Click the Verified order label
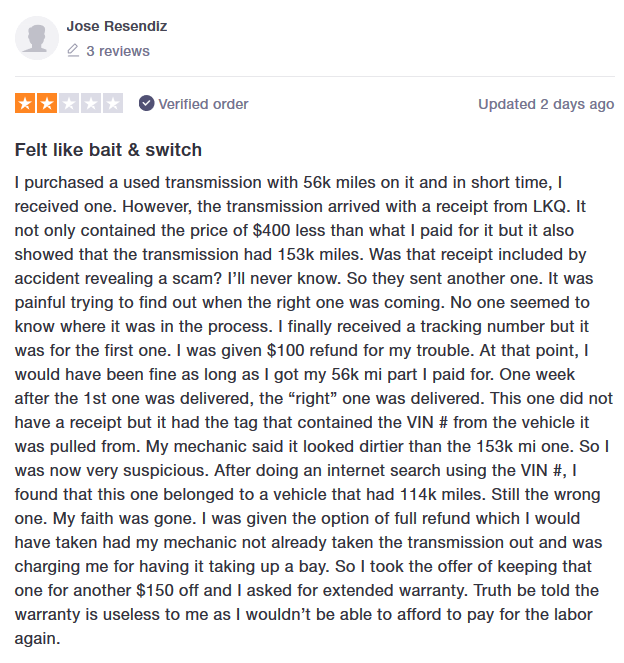The image size is (624, 663). tap(203, 104)
